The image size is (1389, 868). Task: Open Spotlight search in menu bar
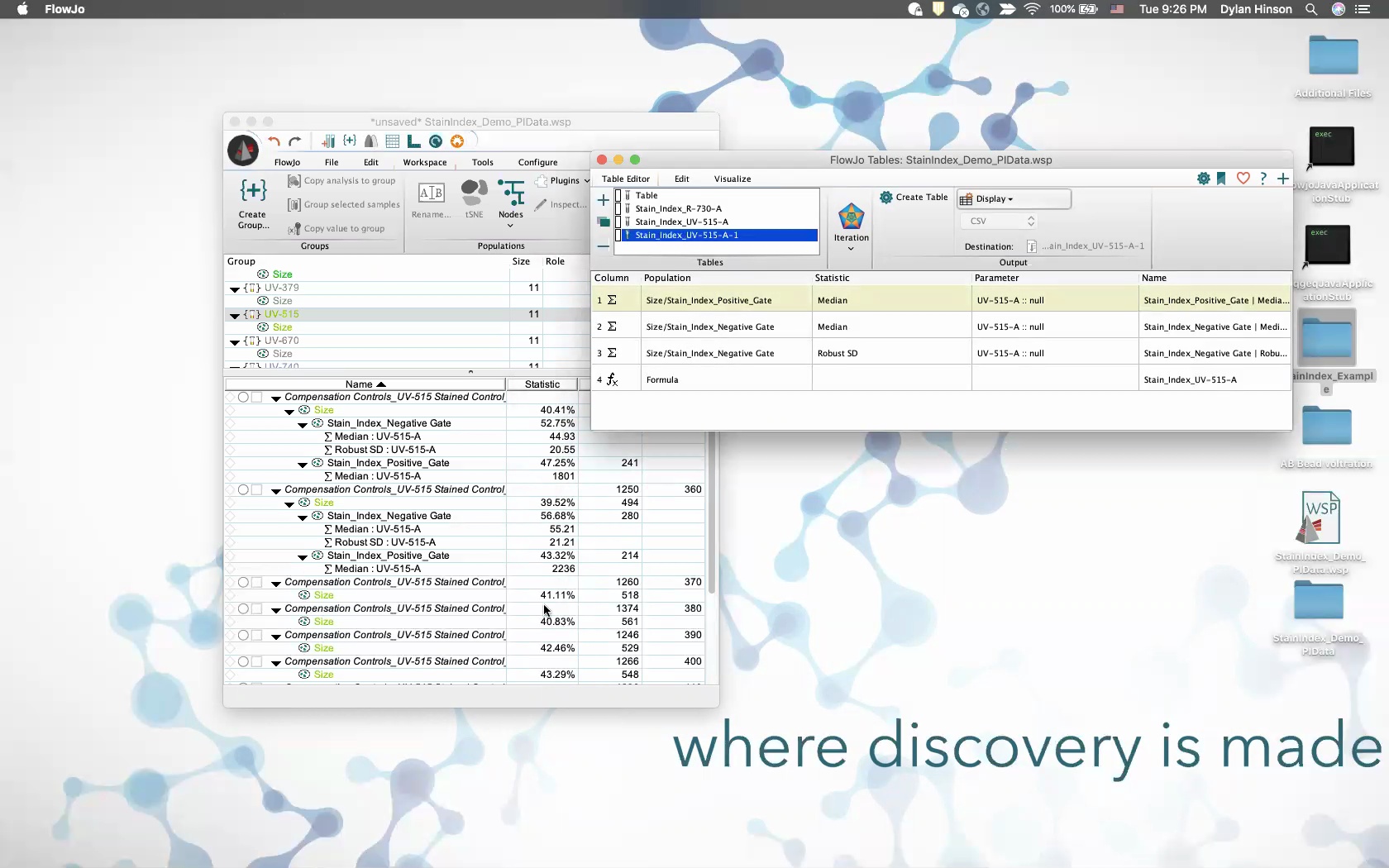pos(1311,9)
